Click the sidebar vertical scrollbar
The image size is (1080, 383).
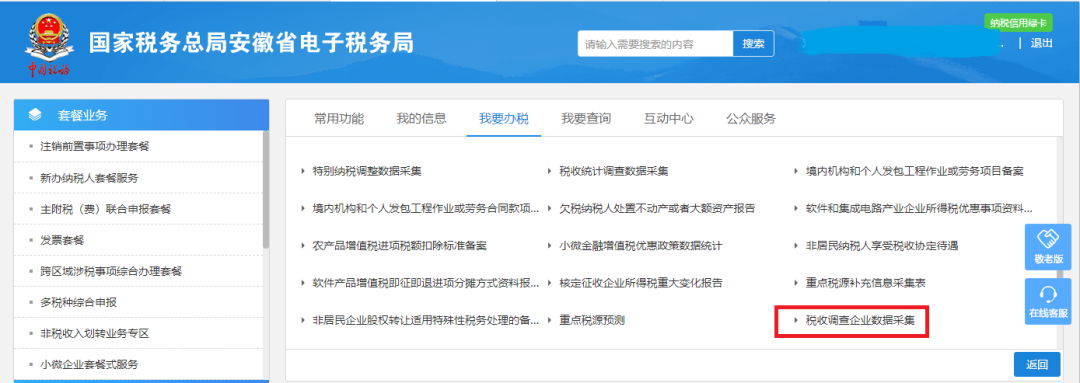pyautogui.click(x=266, y=189)
